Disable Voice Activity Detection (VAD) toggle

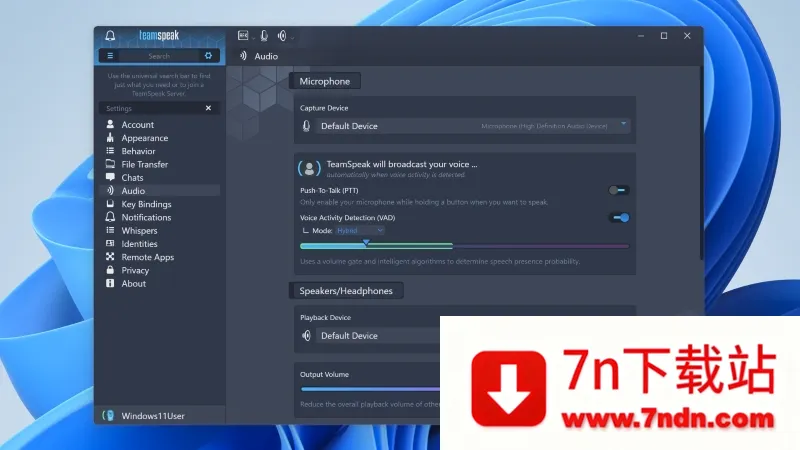619,218
